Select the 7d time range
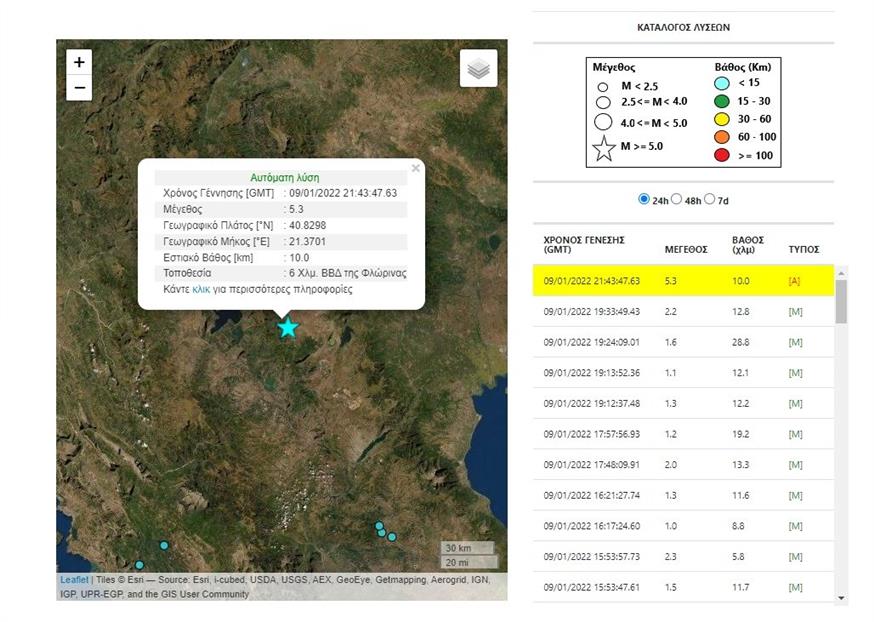 [x=710, y=199]
